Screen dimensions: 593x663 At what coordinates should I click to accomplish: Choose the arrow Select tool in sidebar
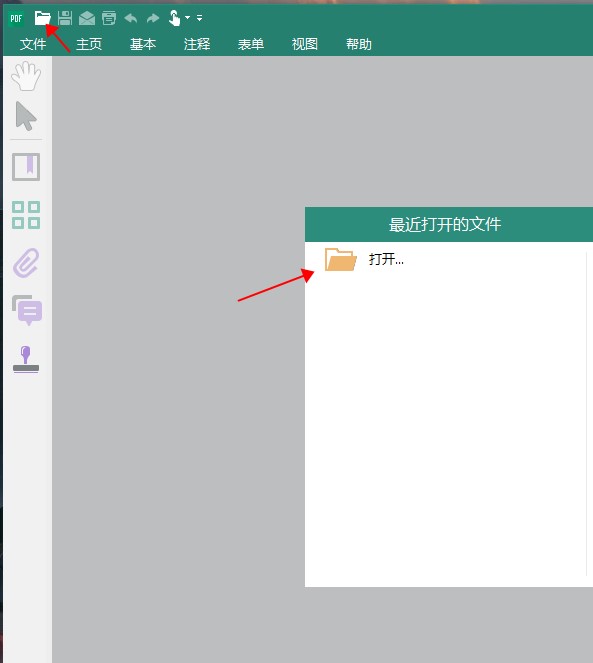26,116
